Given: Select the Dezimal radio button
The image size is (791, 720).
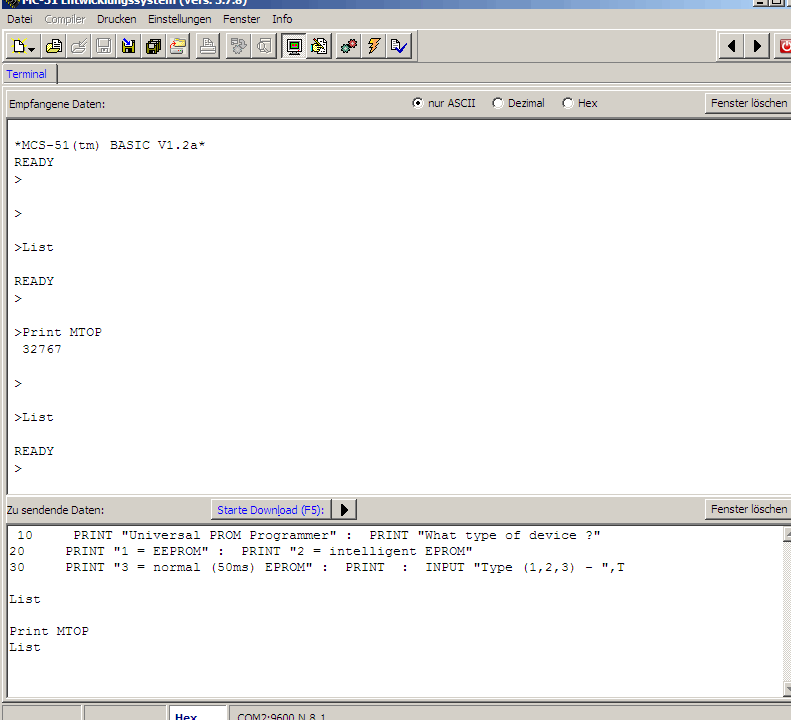Looking at the screenshot, I should point(497,103).
